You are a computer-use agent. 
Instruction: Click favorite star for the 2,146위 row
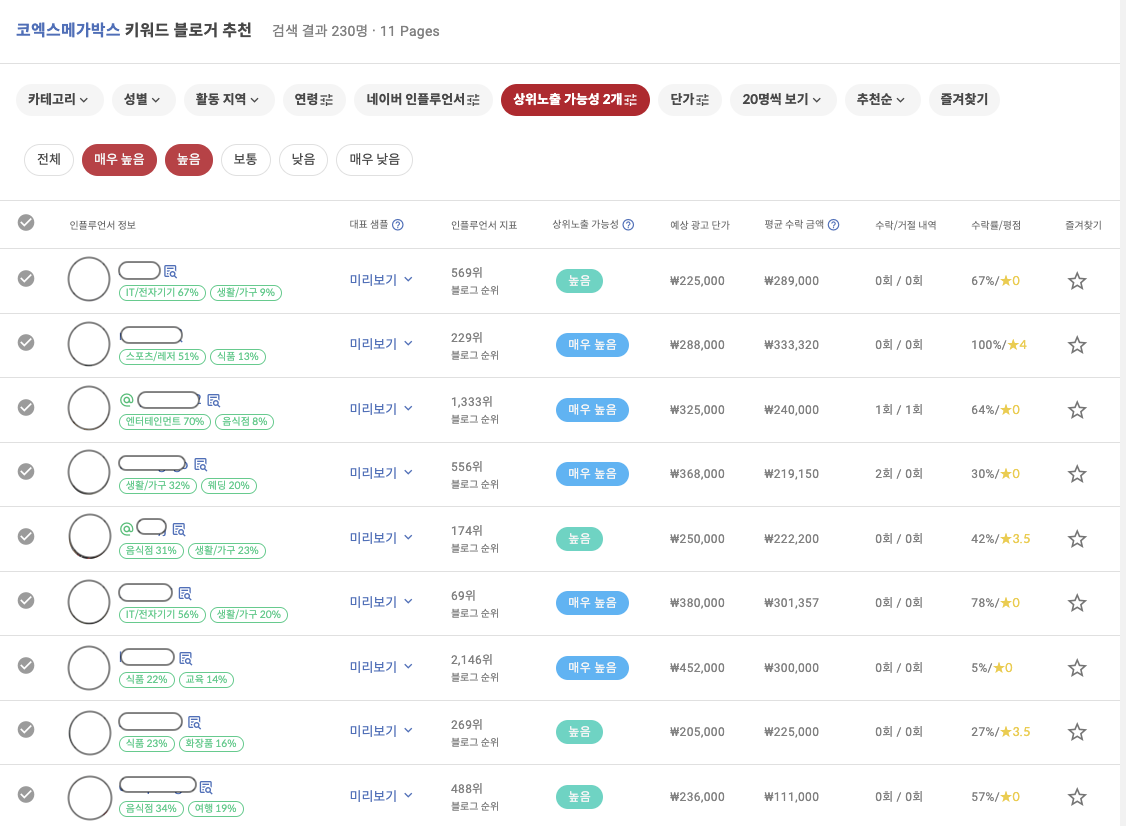click(x=1076, y=668)
